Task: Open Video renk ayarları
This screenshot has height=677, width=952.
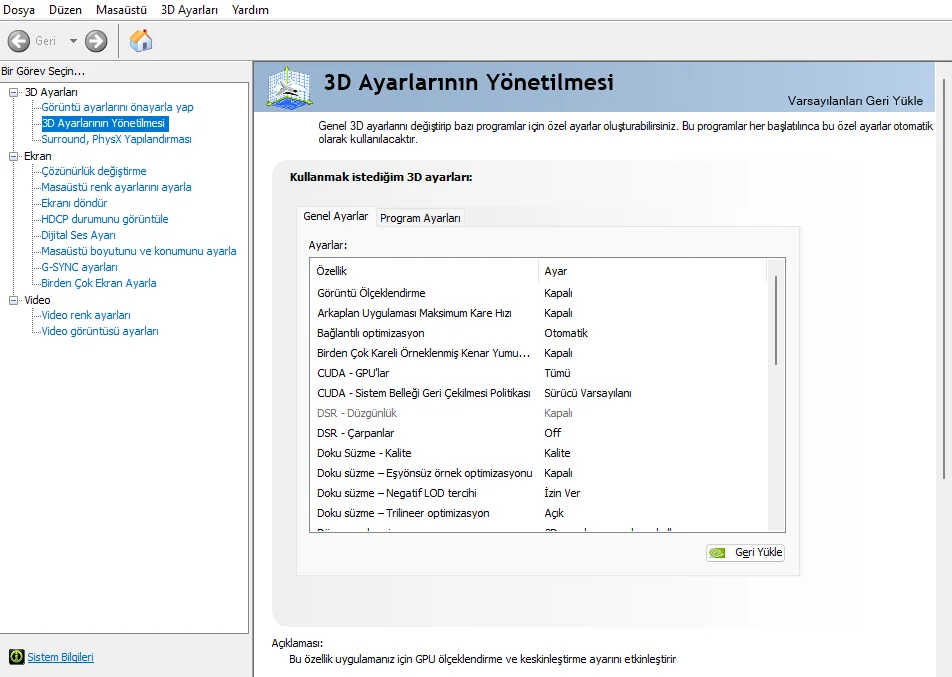Action: [86, 315]
